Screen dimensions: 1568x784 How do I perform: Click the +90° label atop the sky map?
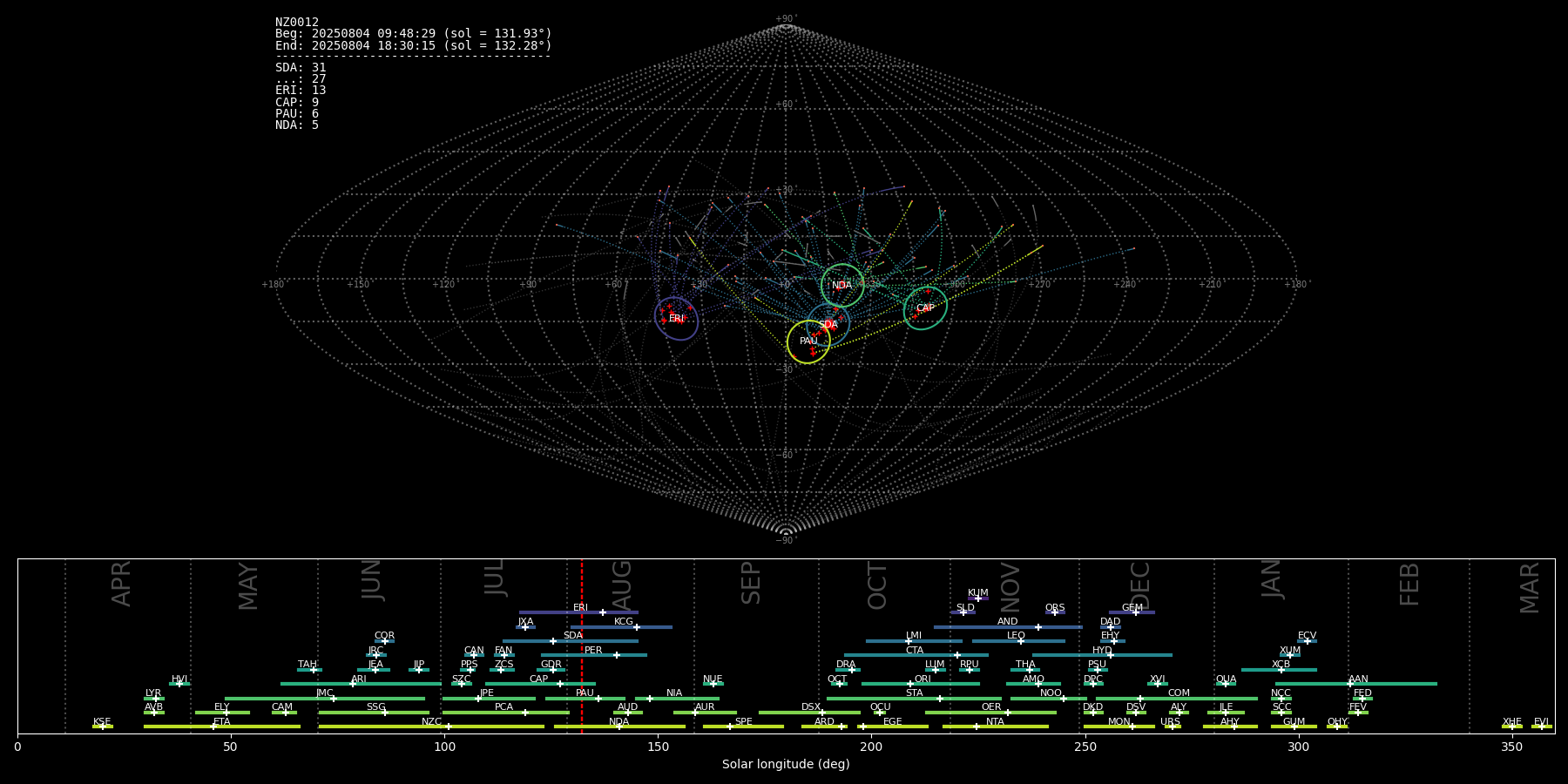point(786,19)
